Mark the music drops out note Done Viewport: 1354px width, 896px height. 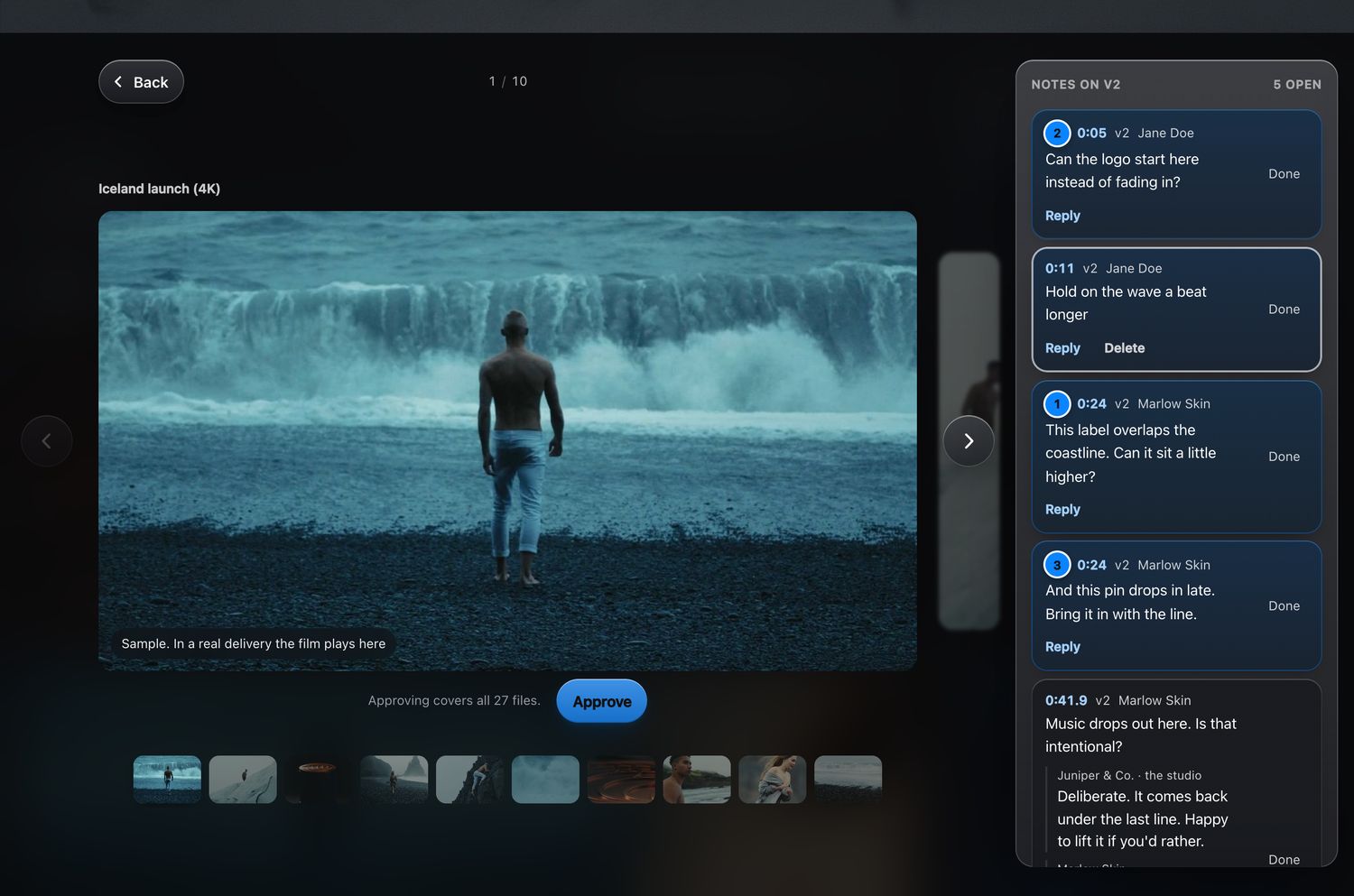(x=1284, y=860)
